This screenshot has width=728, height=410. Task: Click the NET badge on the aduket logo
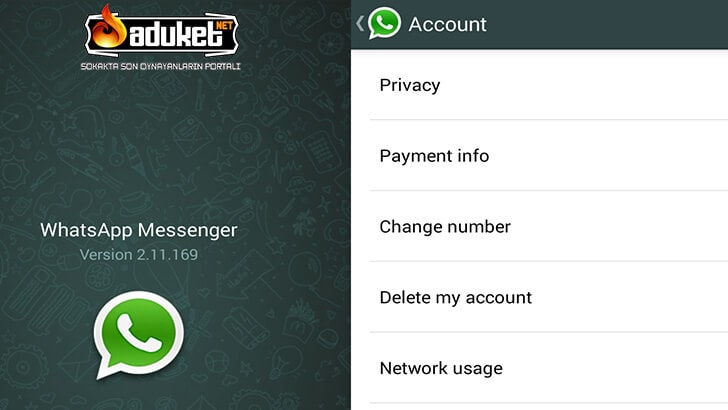pos(224,26)
